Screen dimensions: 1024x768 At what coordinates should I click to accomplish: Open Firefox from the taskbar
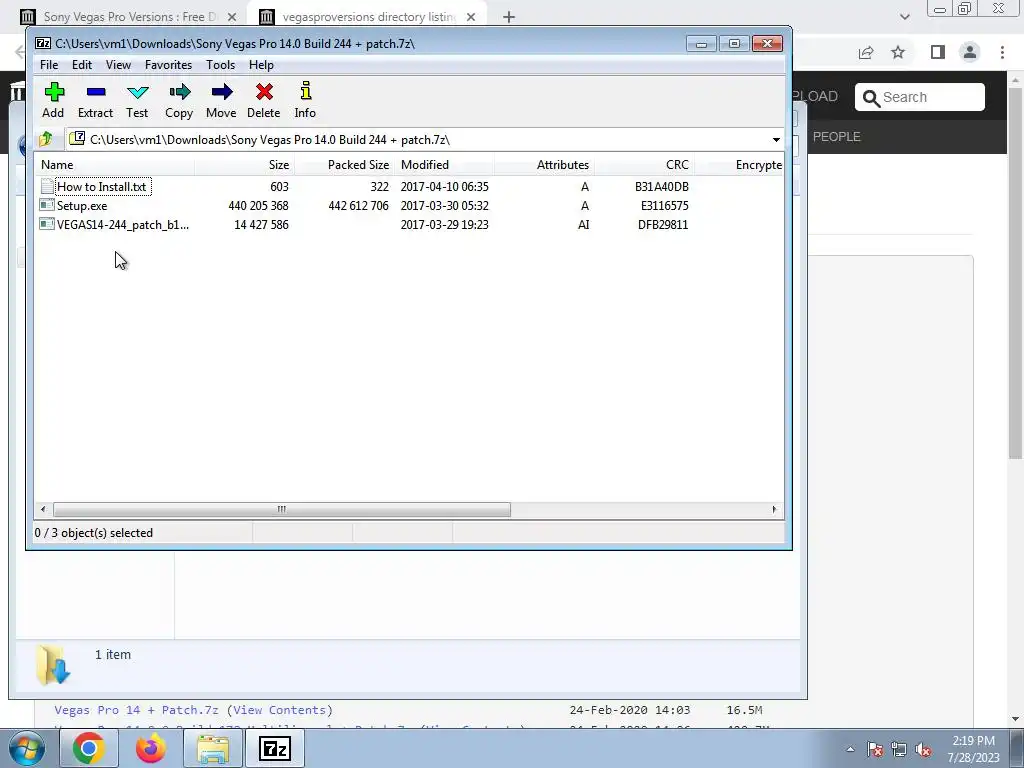(x=150, y=748)
